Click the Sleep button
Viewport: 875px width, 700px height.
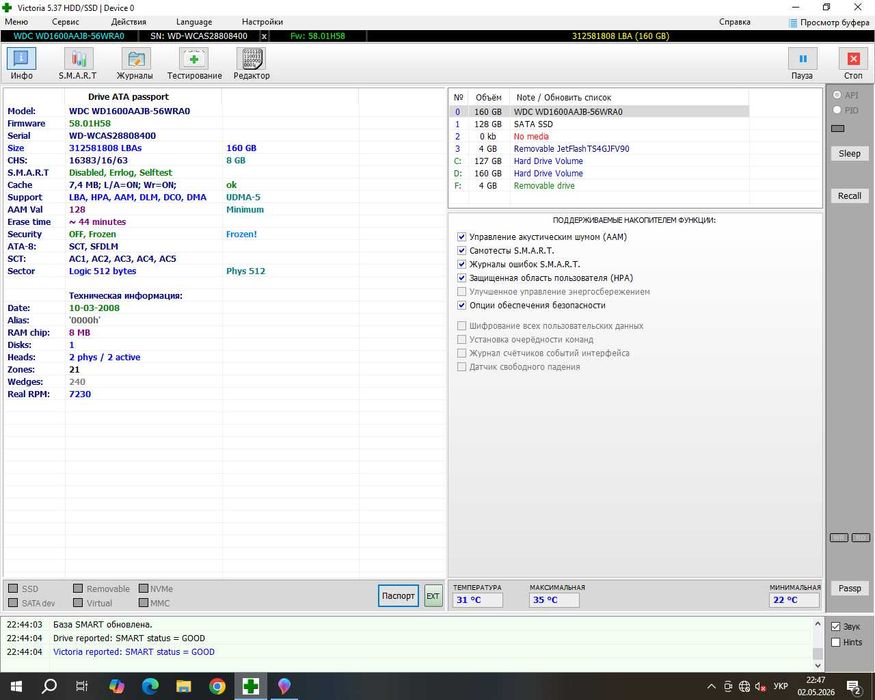[849, 154]
